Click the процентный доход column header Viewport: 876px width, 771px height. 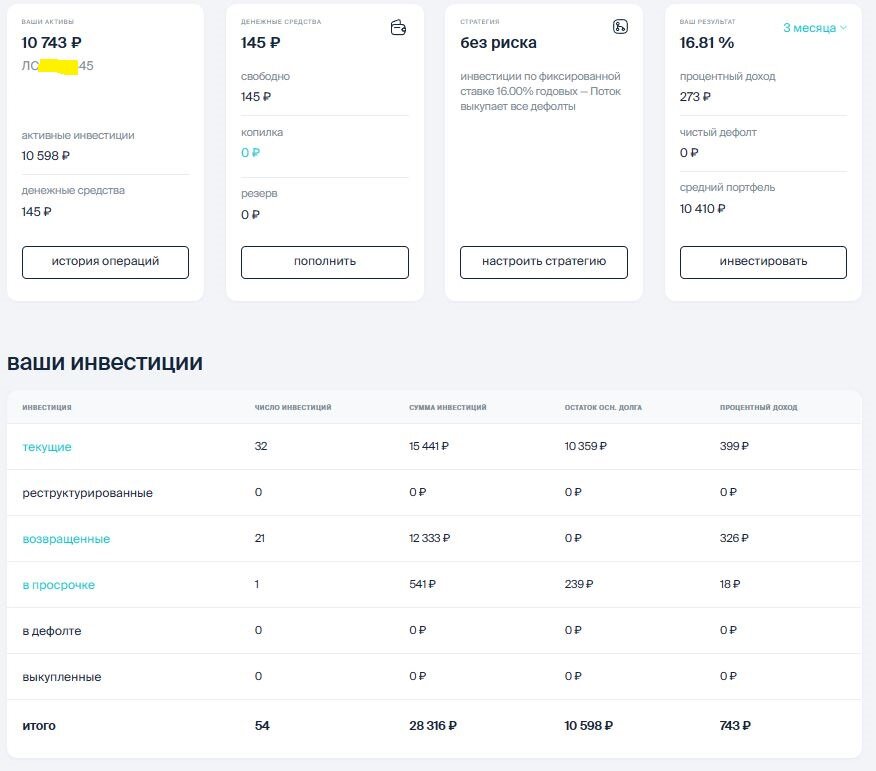coord(759,407)
